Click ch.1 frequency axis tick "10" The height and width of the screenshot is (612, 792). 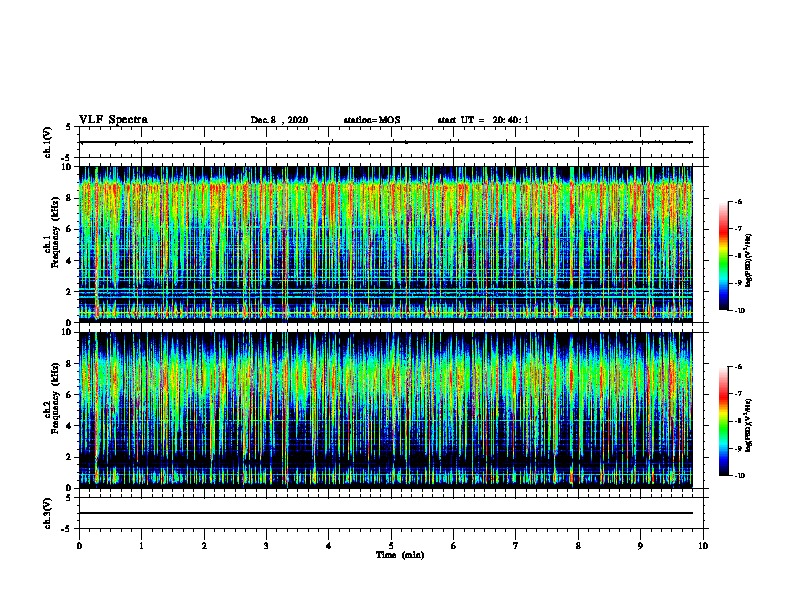[67, 167]
